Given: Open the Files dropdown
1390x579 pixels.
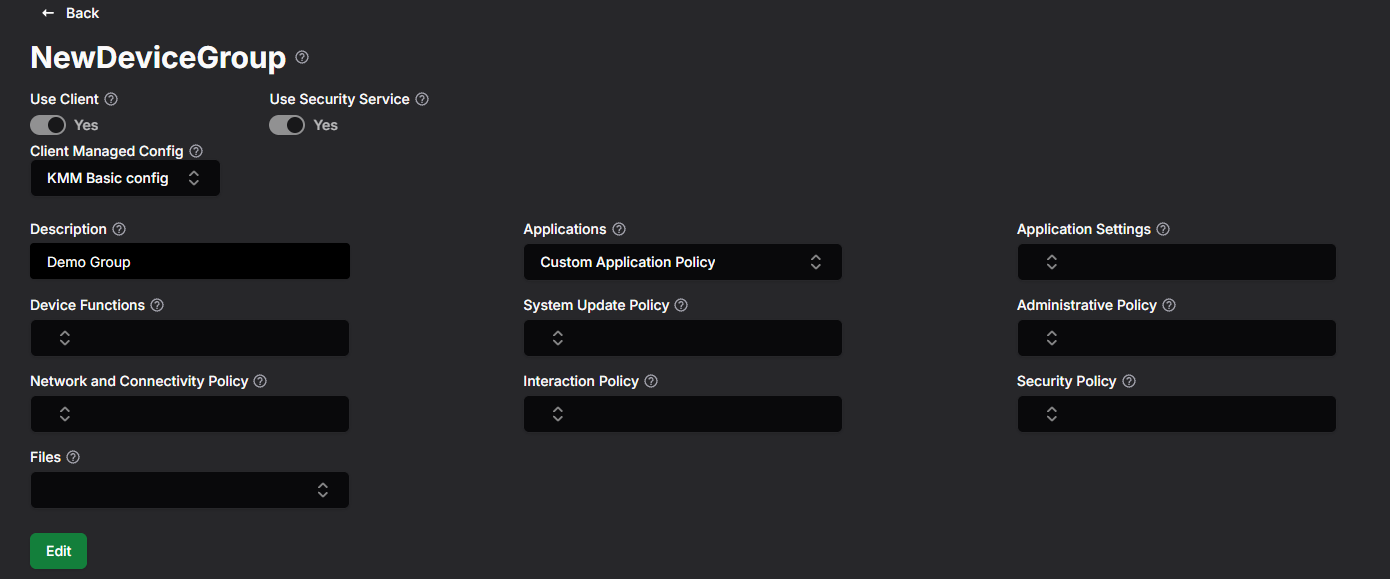Looking at the screenshot, I should coord(190,490).
